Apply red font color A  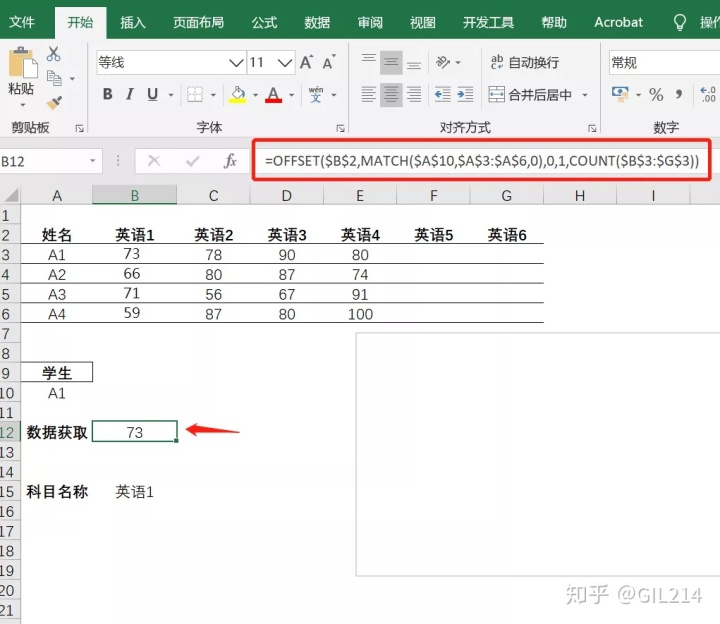pyautogui.click(x=273, y=95)
